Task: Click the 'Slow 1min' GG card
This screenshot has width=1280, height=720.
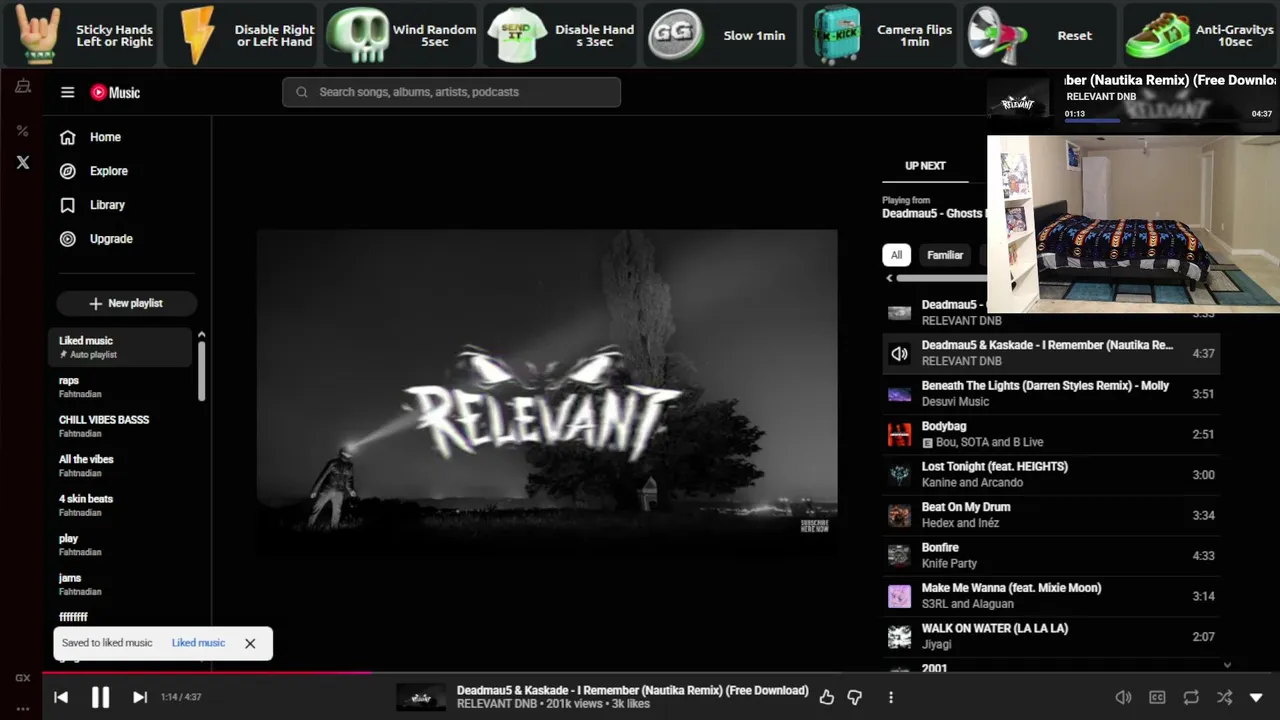Action: [720, 35]
